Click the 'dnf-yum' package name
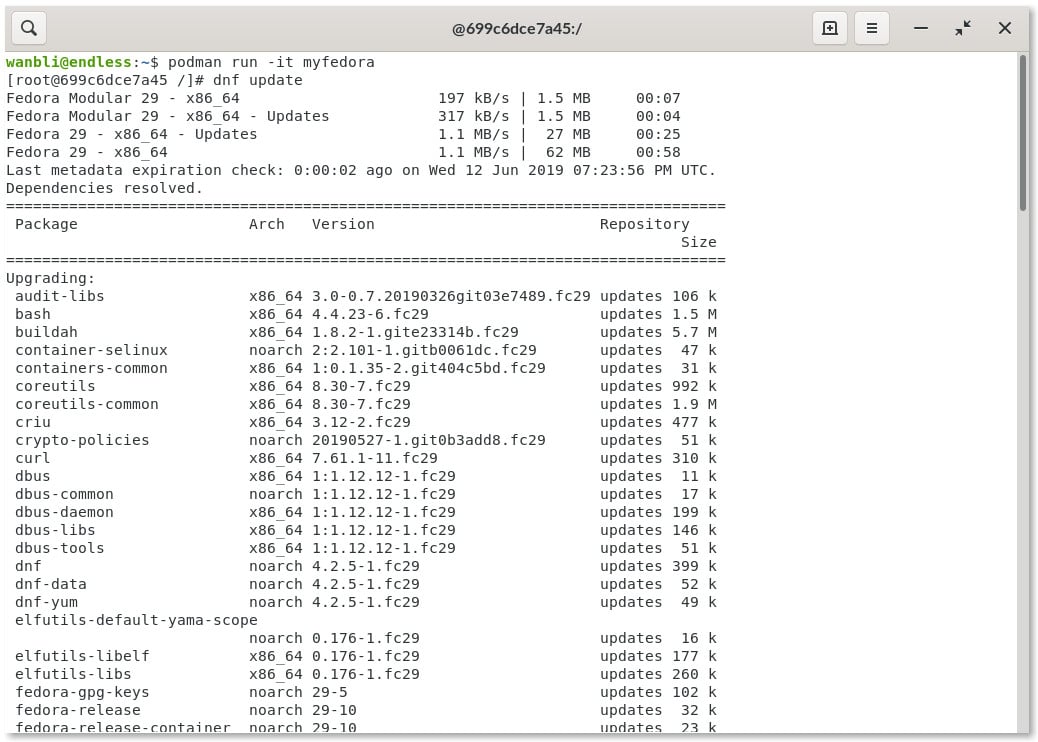This screenshot has height=742, width=1038. [46, 602]
